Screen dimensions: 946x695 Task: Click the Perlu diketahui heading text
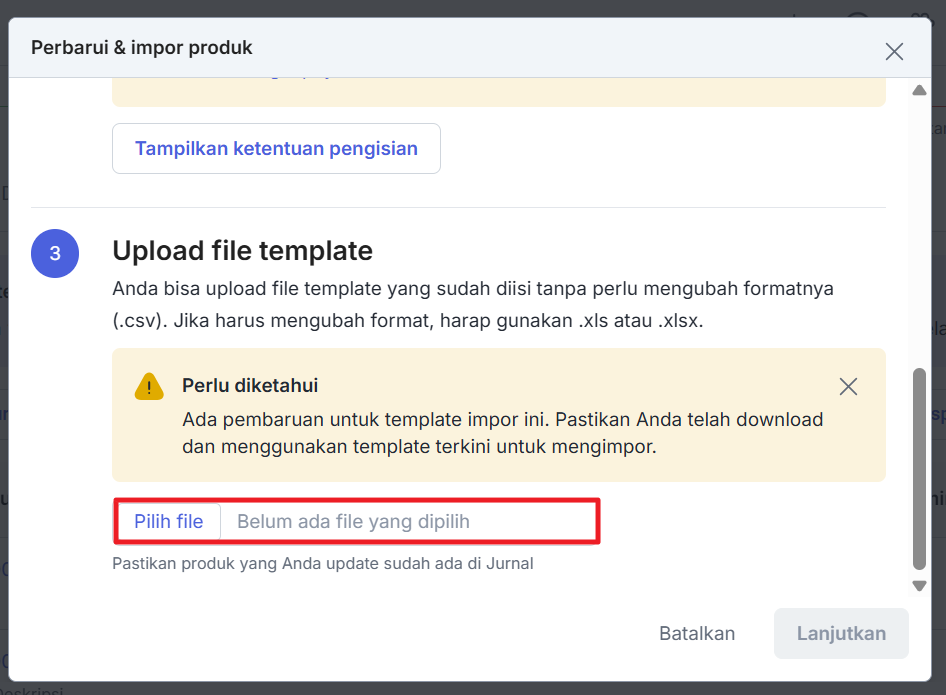pos(250,385)
